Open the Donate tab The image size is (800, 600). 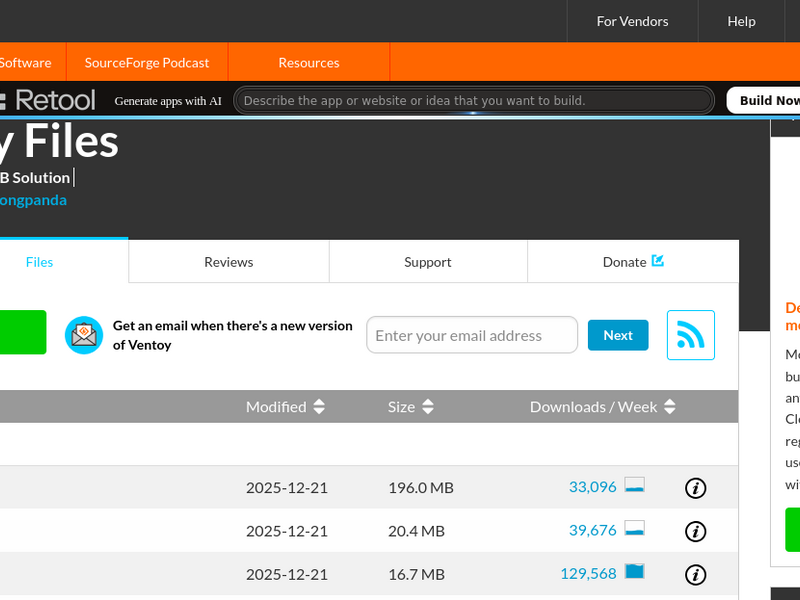tap(633, 262)
